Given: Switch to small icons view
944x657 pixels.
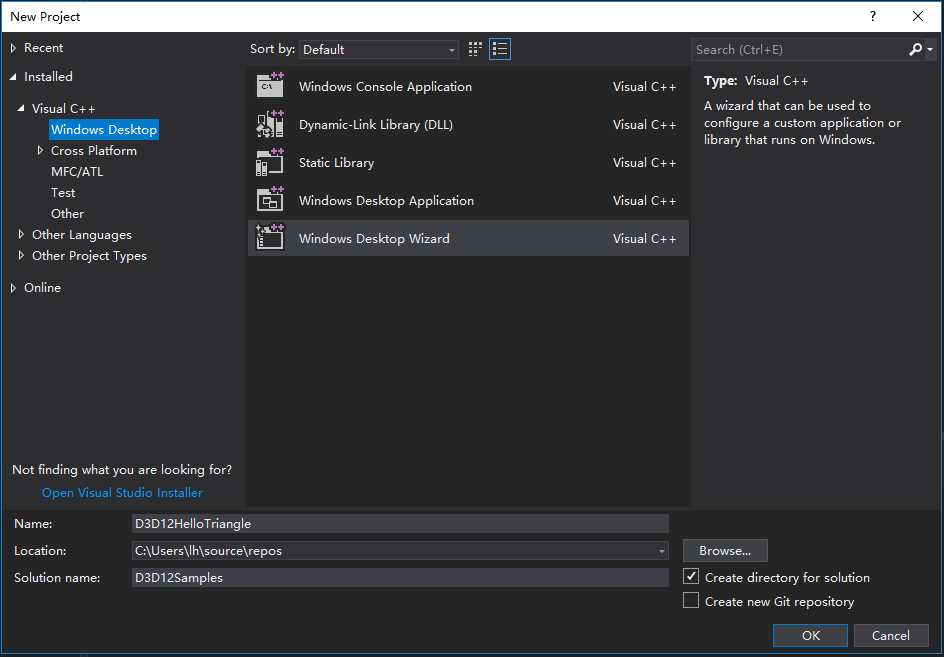Looking at the screenshot, I should click(475, 49).
